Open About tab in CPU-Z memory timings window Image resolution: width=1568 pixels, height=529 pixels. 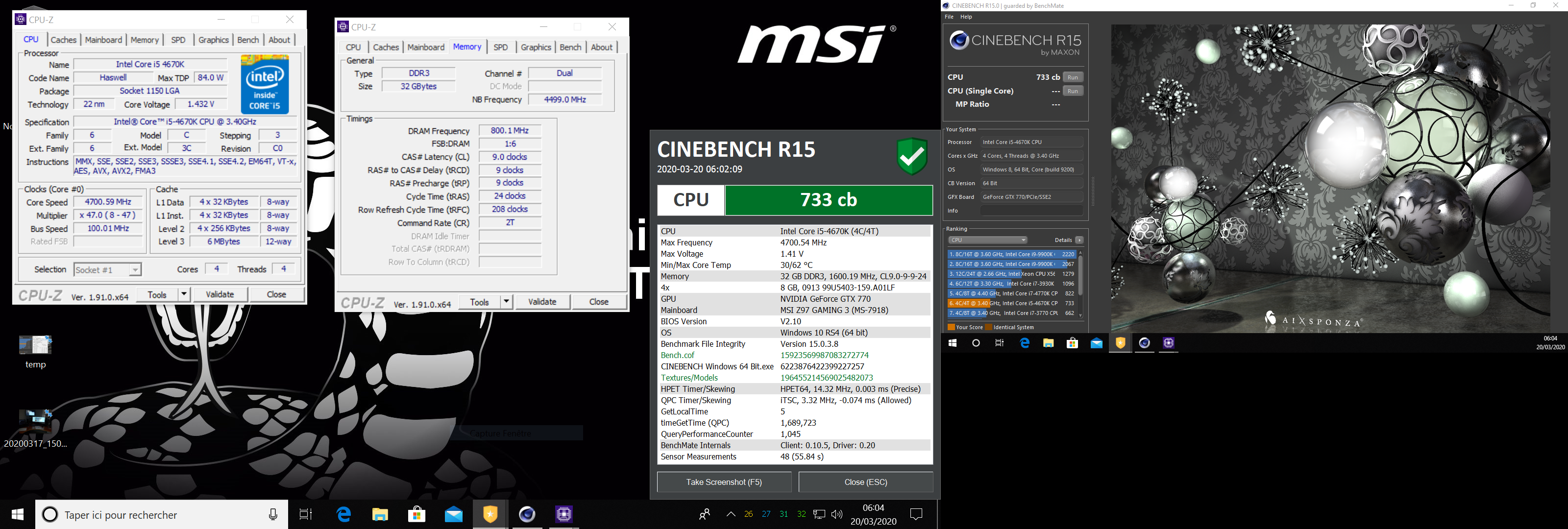pos(601,47)
